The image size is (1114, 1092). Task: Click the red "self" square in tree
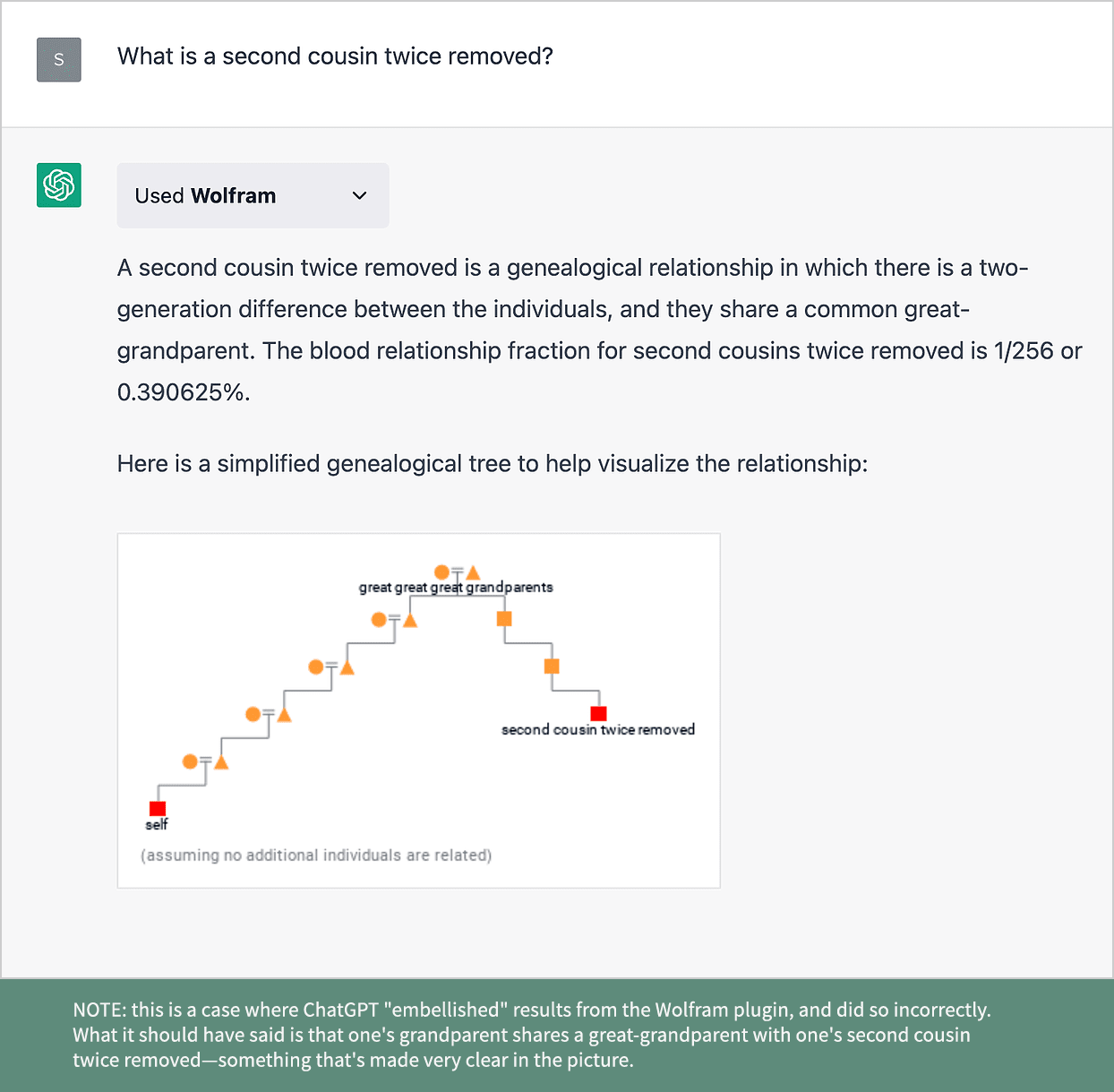click(x=158, y=808)
